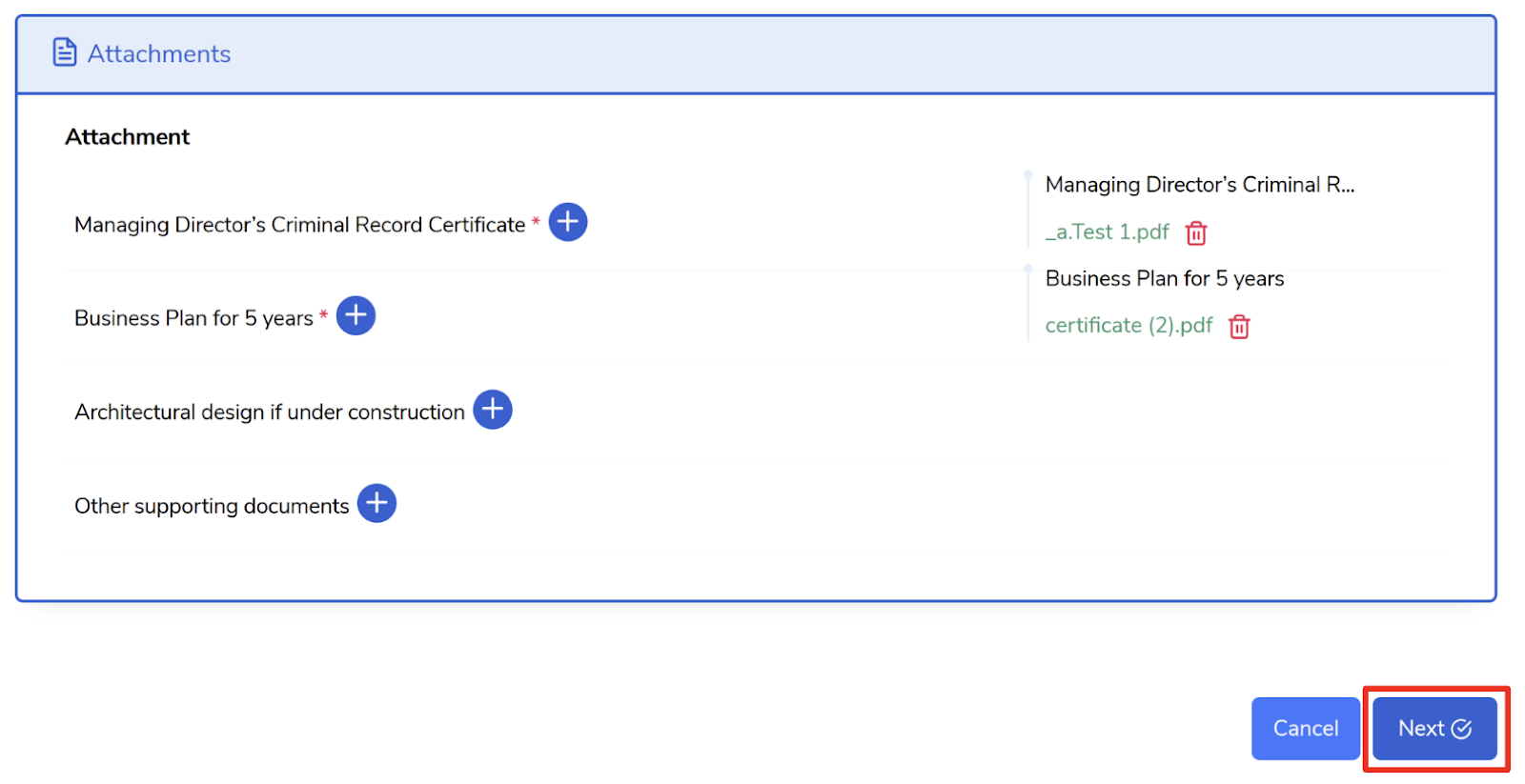Click the Attachments document icon in header
Viewport: 1525px width, 784px height.
pyautogui.click(x=65, y=52)
